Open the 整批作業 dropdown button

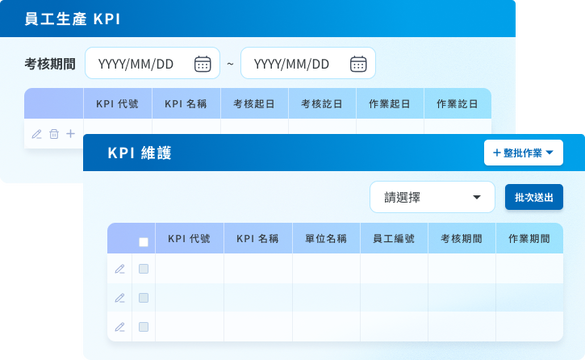coord(523,153)
